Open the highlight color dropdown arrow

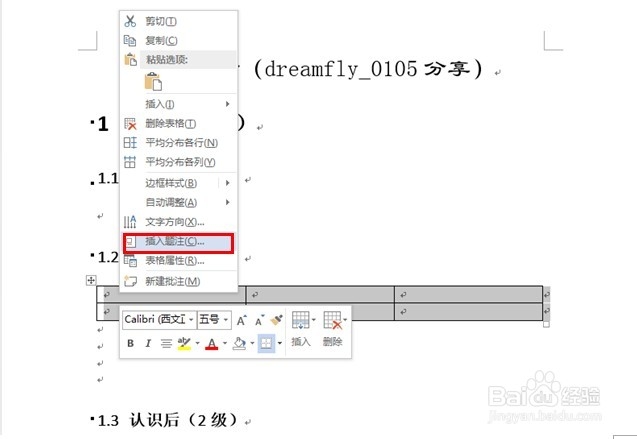[x=197, y=344]
